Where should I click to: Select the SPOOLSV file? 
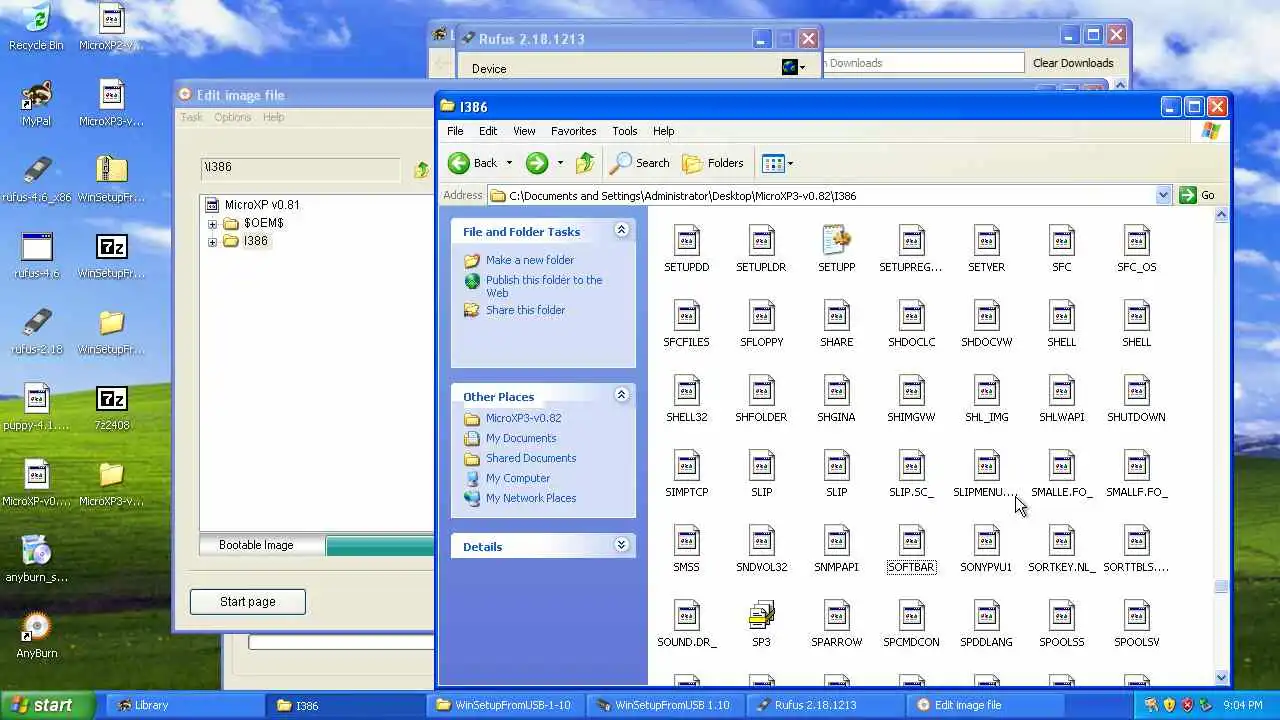pyautogui.click(x=1136, y=624)
